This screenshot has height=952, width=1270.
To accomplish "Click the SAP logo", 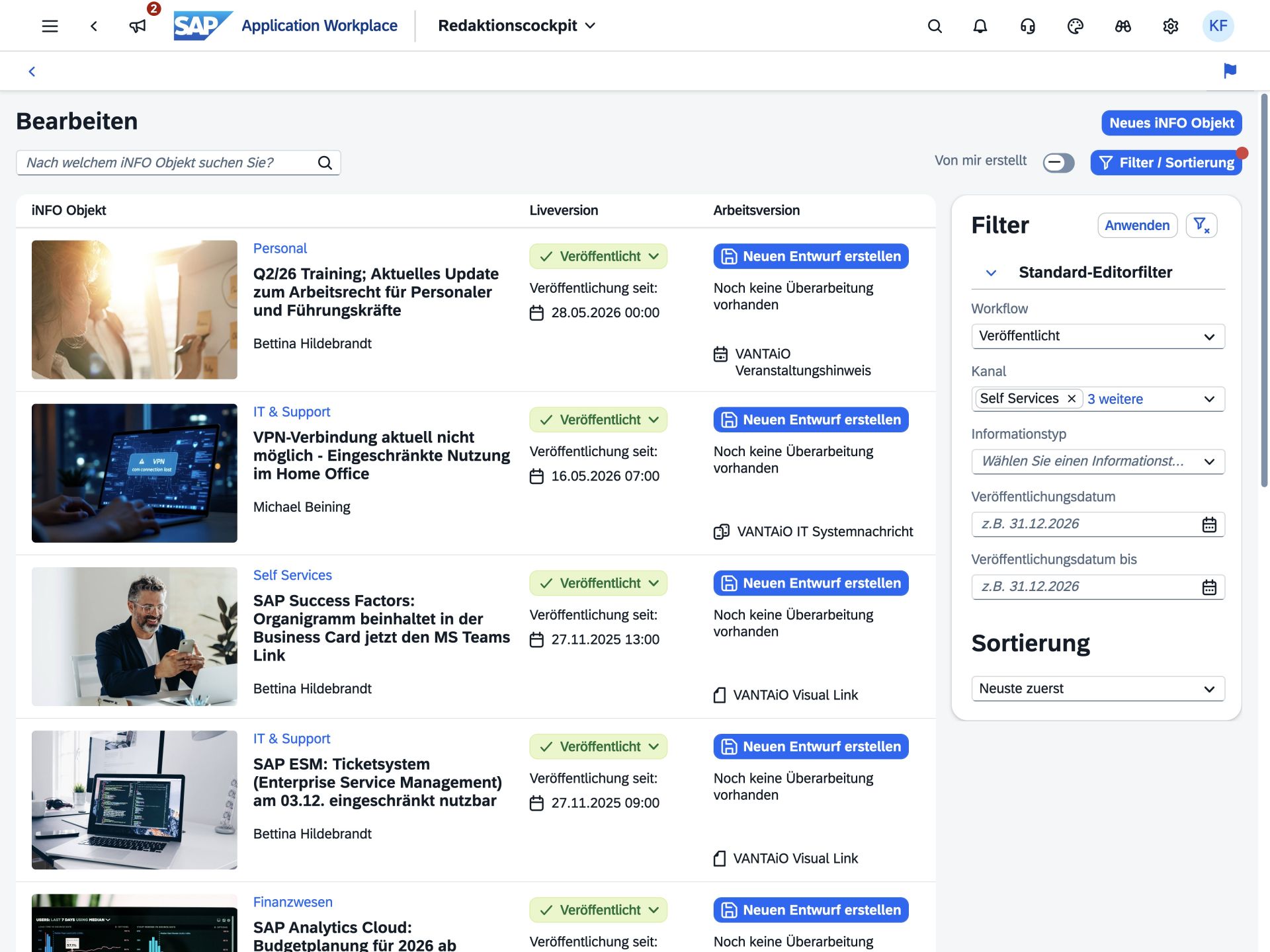I will (x=202, y=26).
